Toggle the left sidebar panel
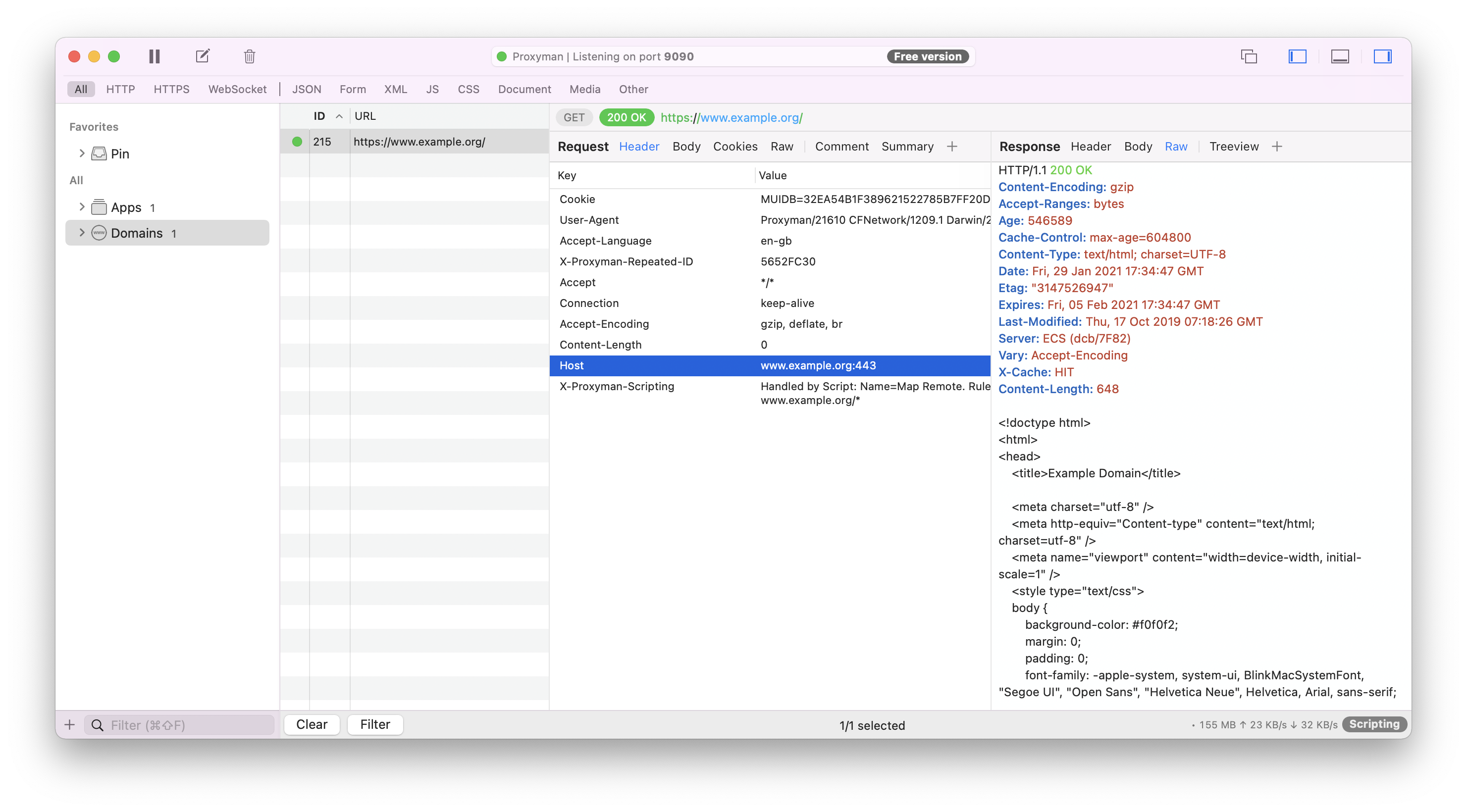1467x812 pixels. pos(1297,56)
